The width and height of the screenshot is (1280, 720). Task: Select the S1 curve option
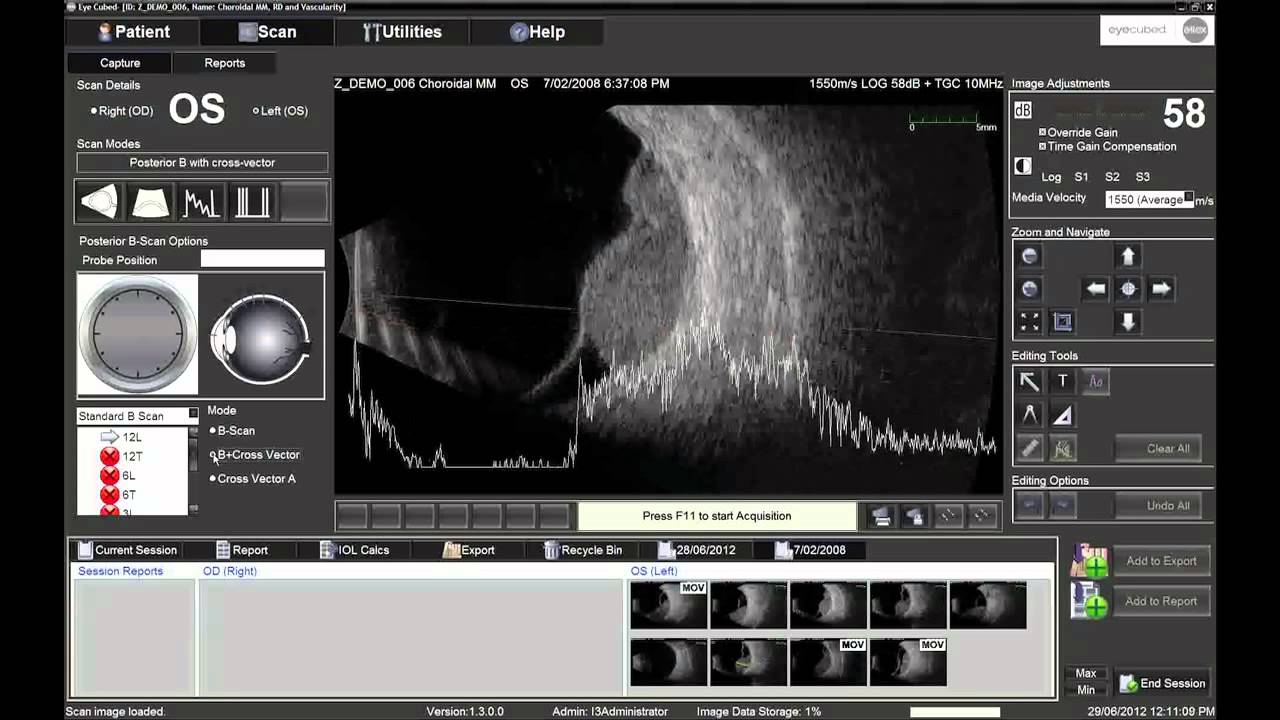click(1081, 177)
